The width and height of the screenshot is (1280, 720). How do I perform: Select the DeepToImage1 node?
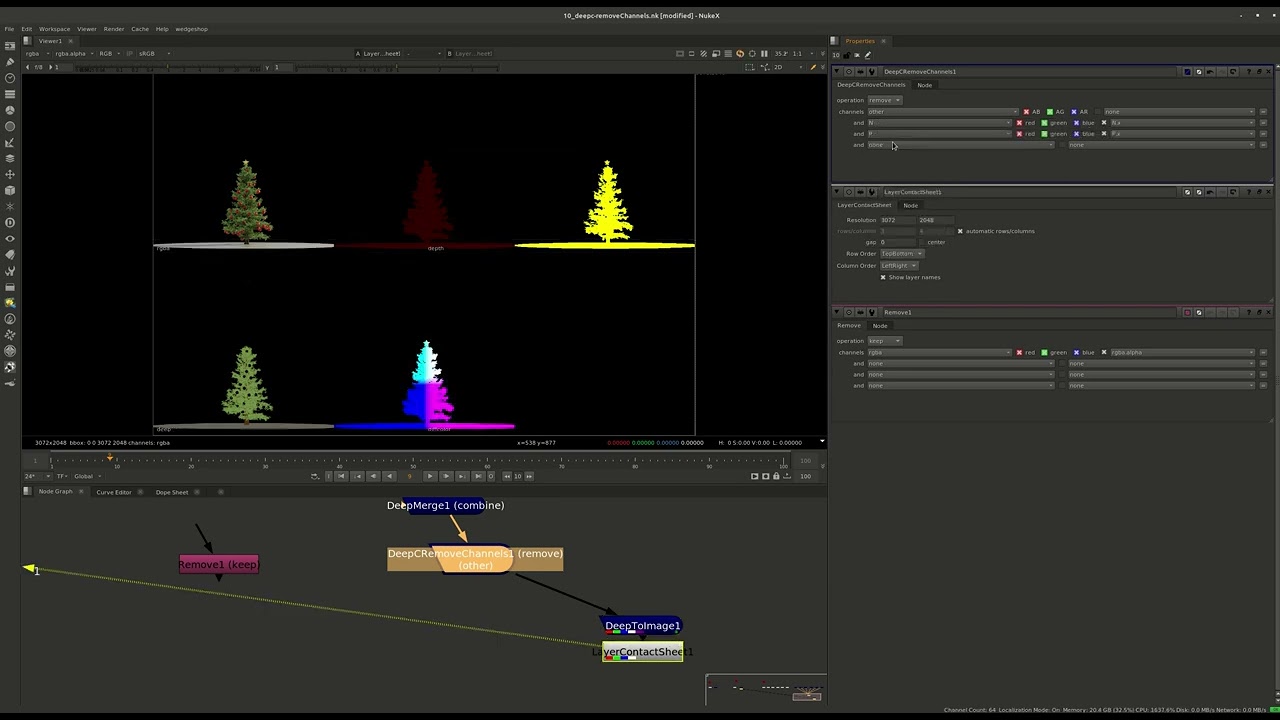coord(642,626)
